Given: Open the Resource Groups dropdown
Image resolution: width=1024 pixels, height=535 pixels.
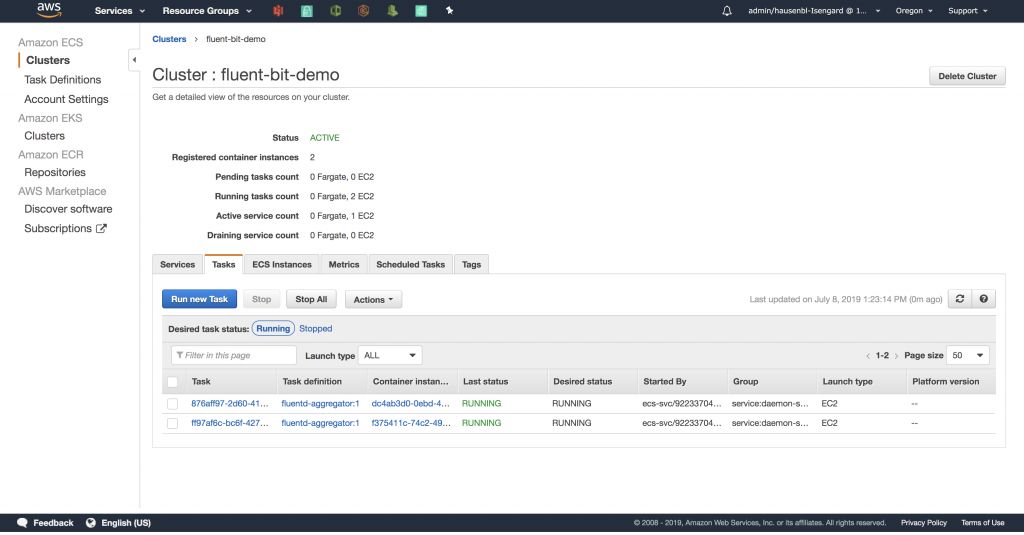Looking at the screenshot, I should click(207, 11).
